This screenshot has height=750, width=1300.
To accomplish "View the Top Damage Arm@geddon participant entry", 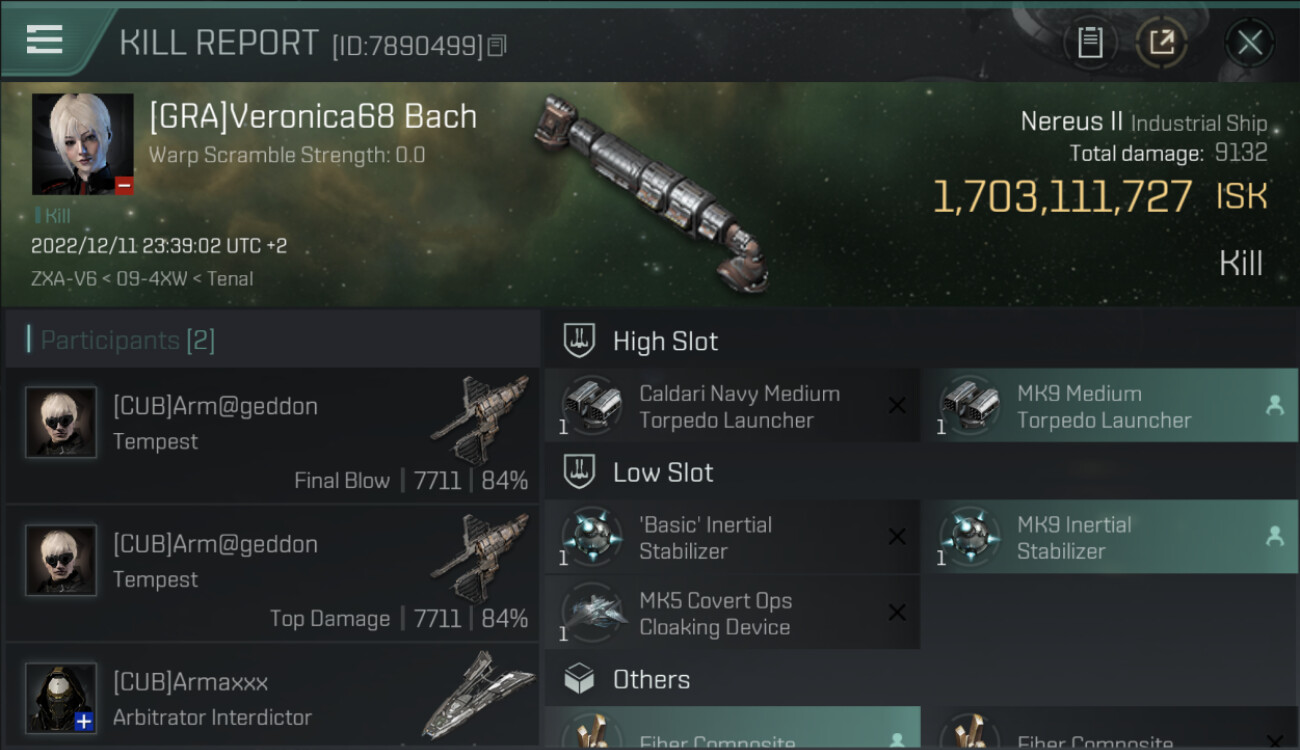I will point(270,574).
